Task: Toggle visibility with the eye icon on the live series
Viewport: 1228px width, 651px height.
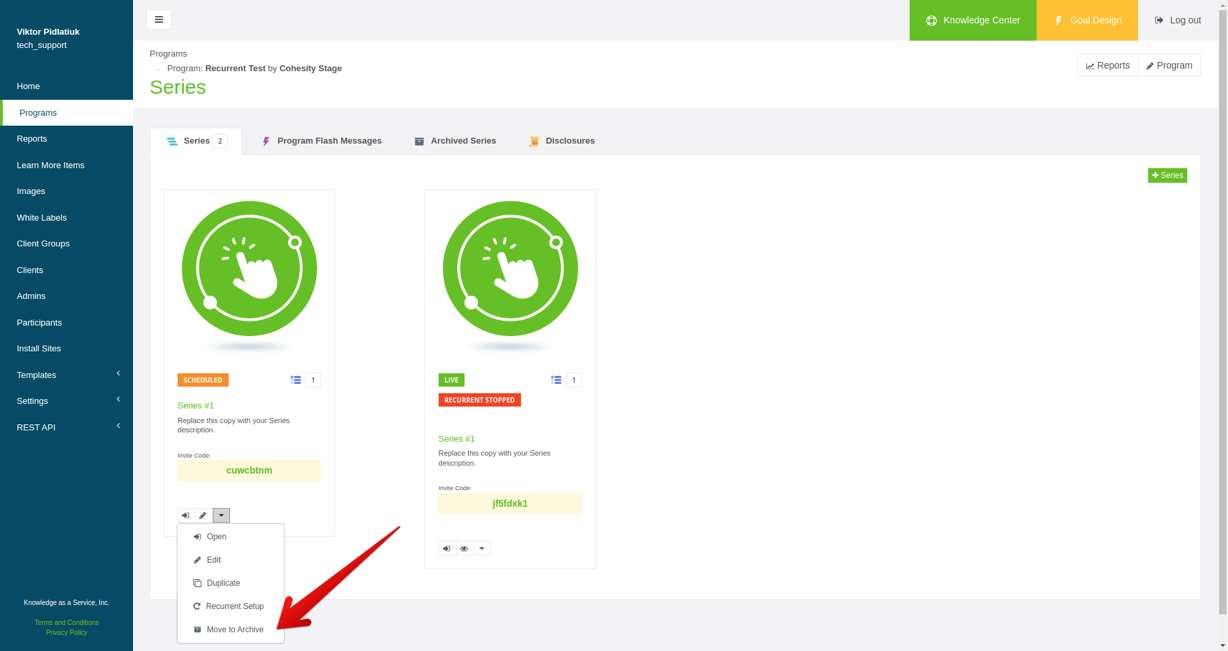Action: click(x=463, y=548)
